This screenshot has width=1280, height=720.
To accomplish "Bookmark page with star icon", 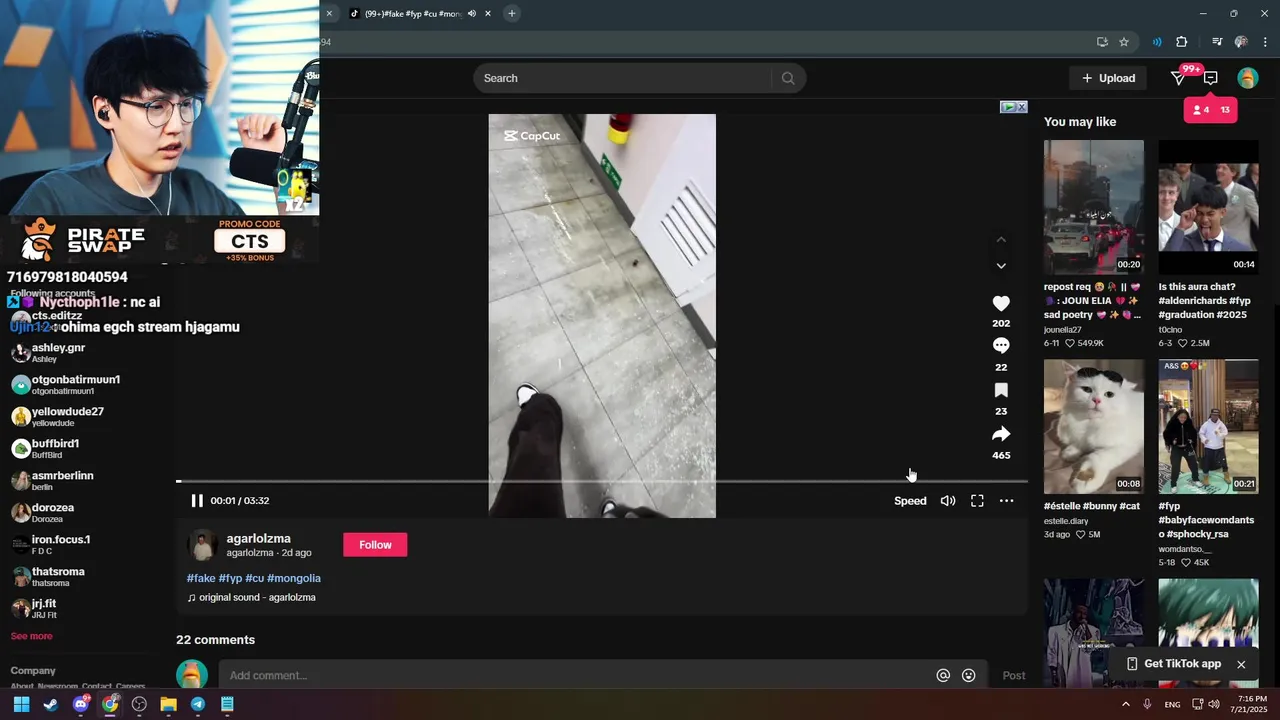I will point(1124,42).
